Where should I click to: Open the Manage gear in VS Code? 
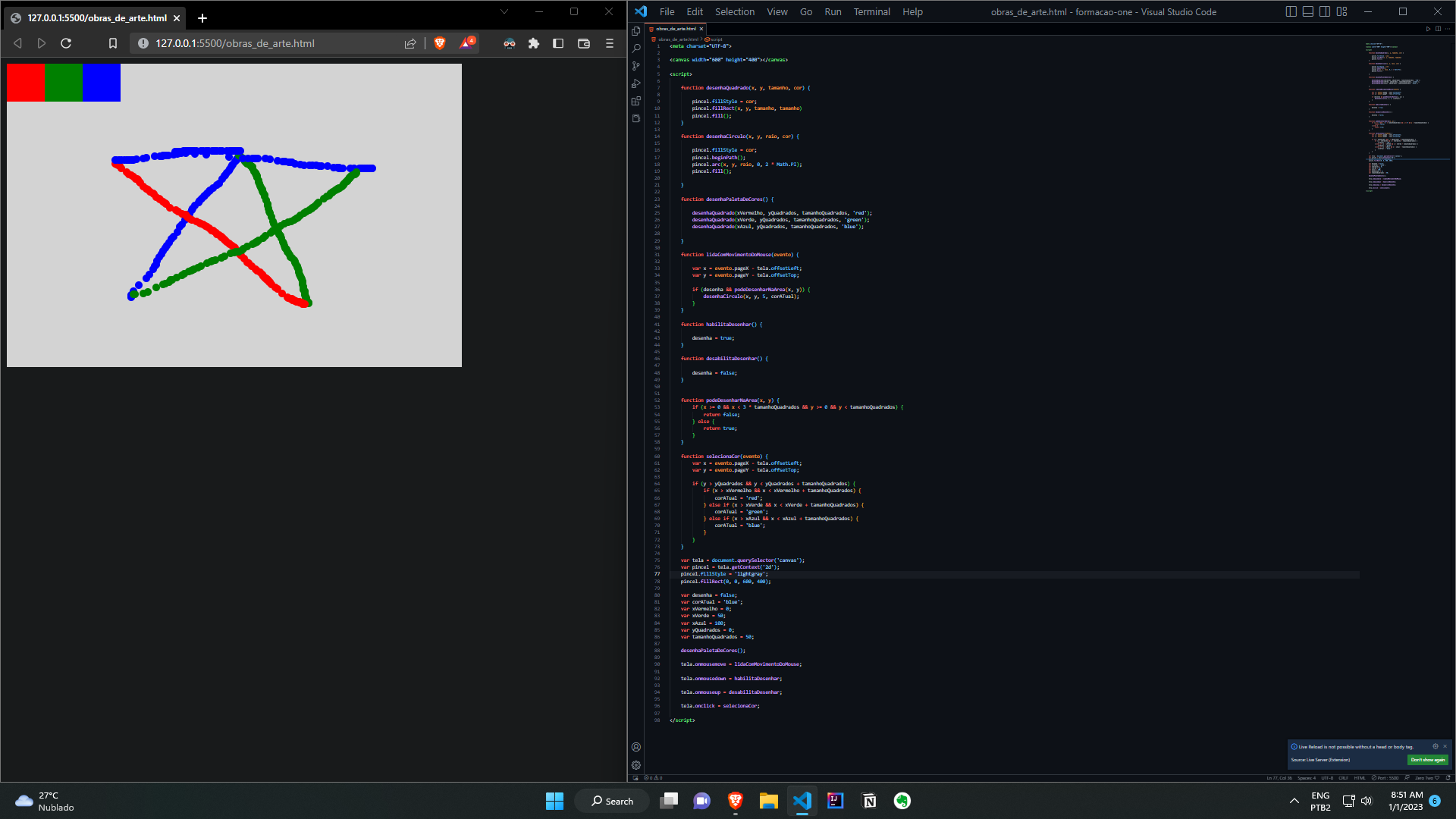(x=635, y=765)
